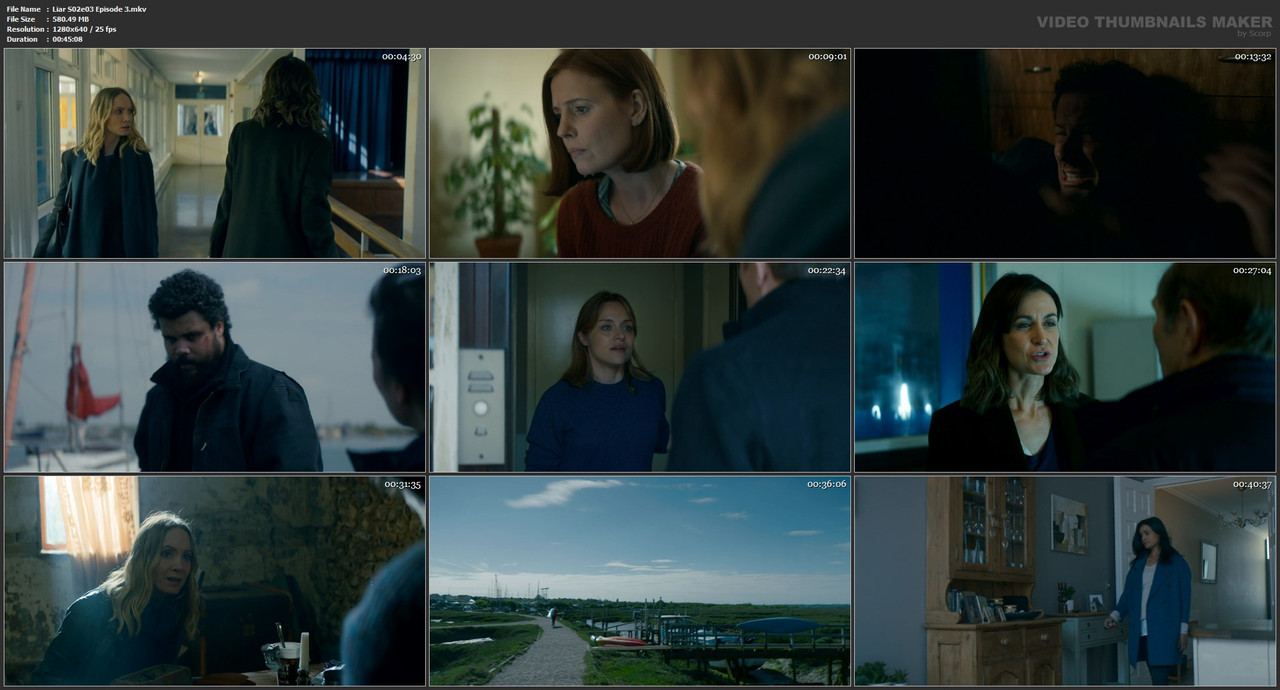Select the thumbnail stamped 00:18:03
1280x690 pixels.
click(215, 367)
